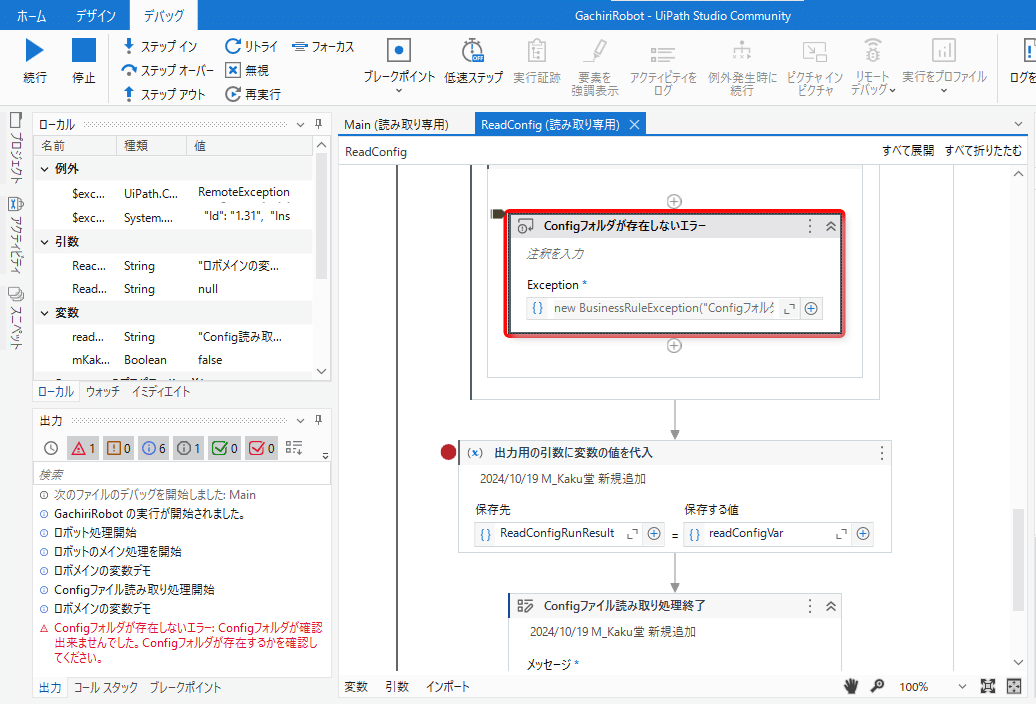1036x704 pixels.
Task: Toggle warning messages filter showing 0
Action: tap(119, 448)
